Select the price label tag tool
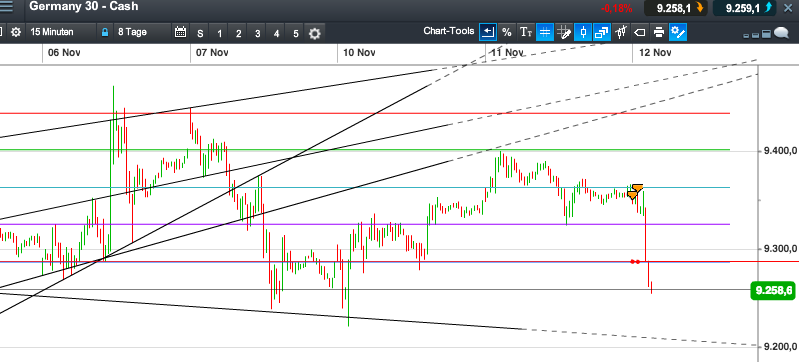This screenshot has width=799, height=362. 640,32
